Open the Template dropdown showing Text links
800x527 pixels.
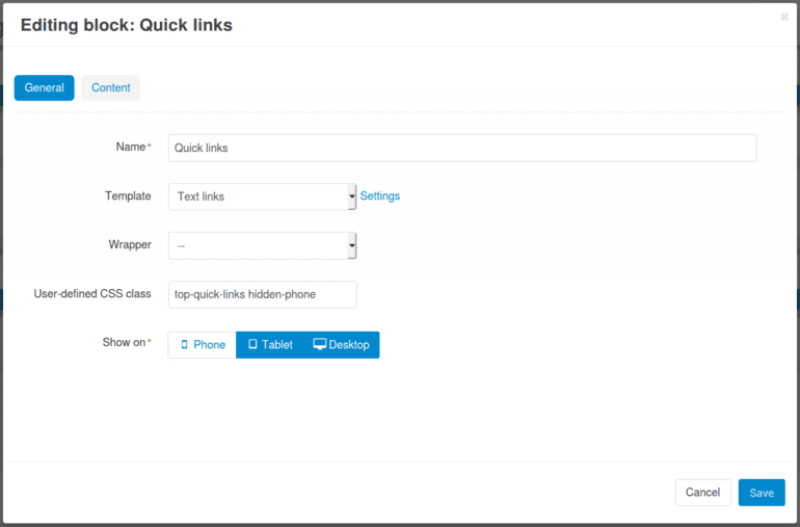[262, 196]
